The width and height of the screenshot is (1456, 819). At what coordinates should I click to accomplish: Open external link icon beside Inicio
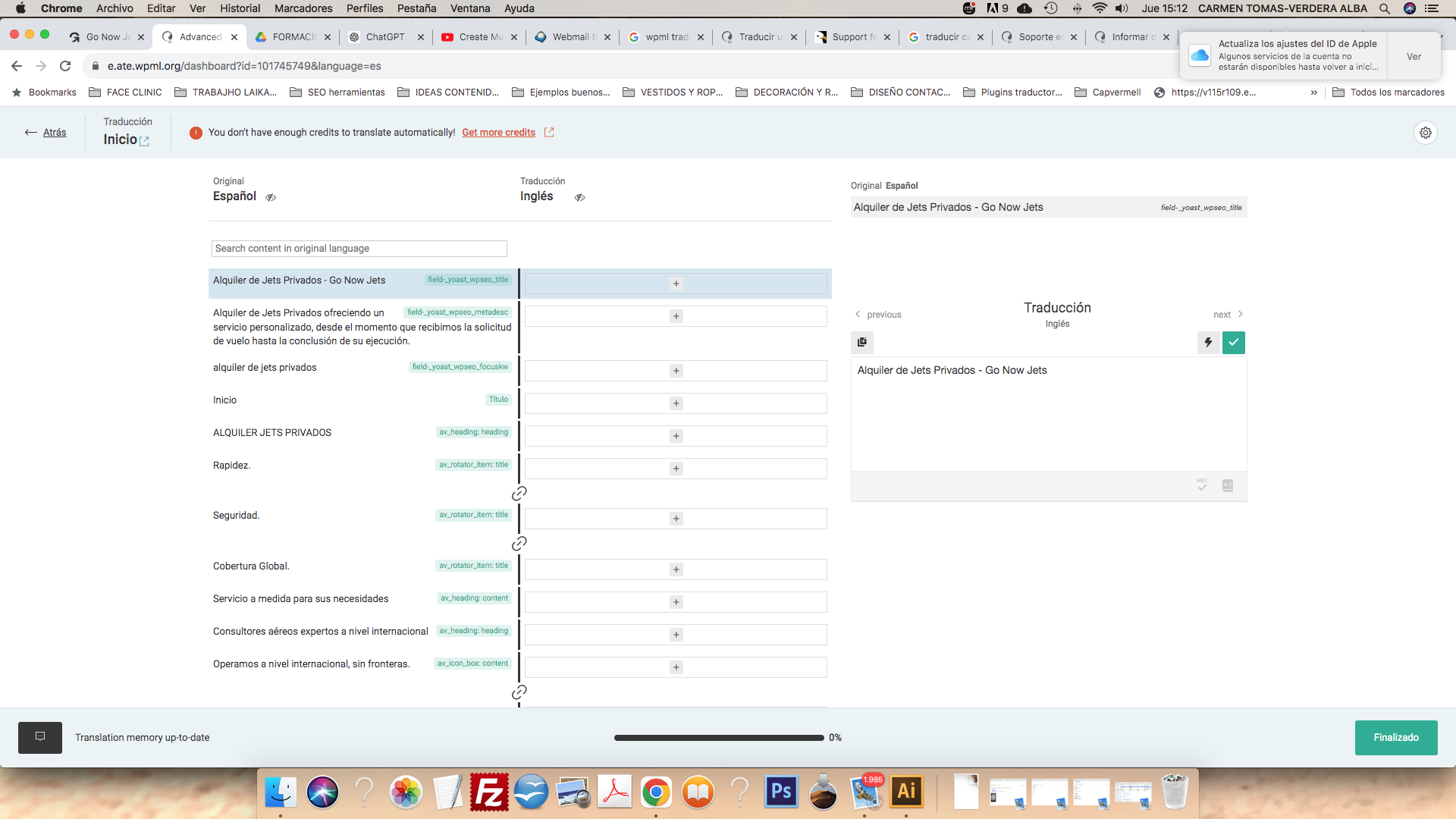[x=144, y=141]
